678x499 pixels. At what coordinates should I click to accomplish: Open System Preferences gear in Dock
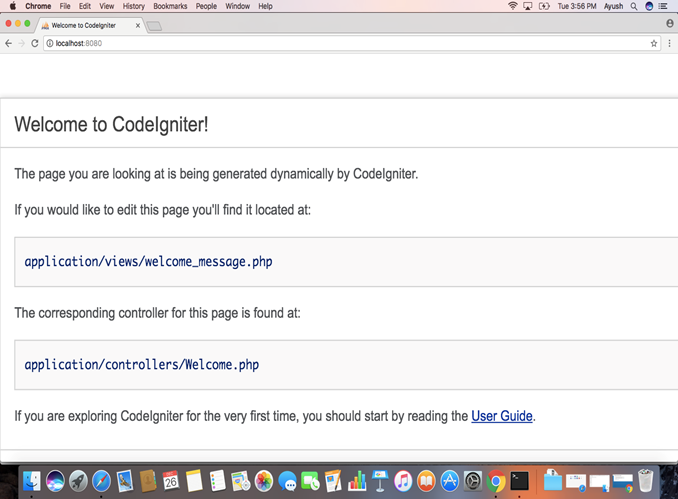pos(473,481)
